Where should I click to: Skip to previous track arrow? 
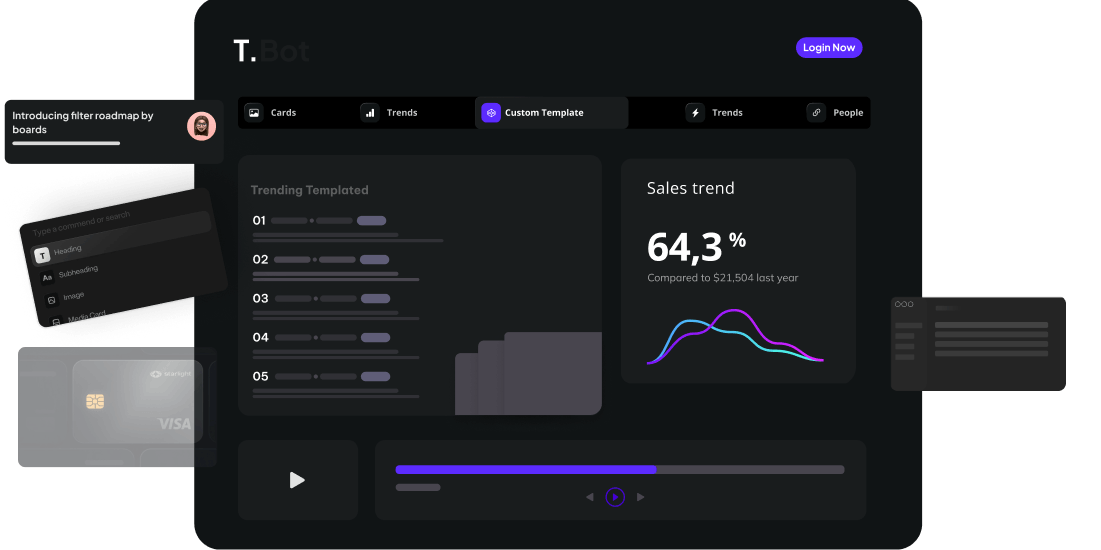point(590,497)
